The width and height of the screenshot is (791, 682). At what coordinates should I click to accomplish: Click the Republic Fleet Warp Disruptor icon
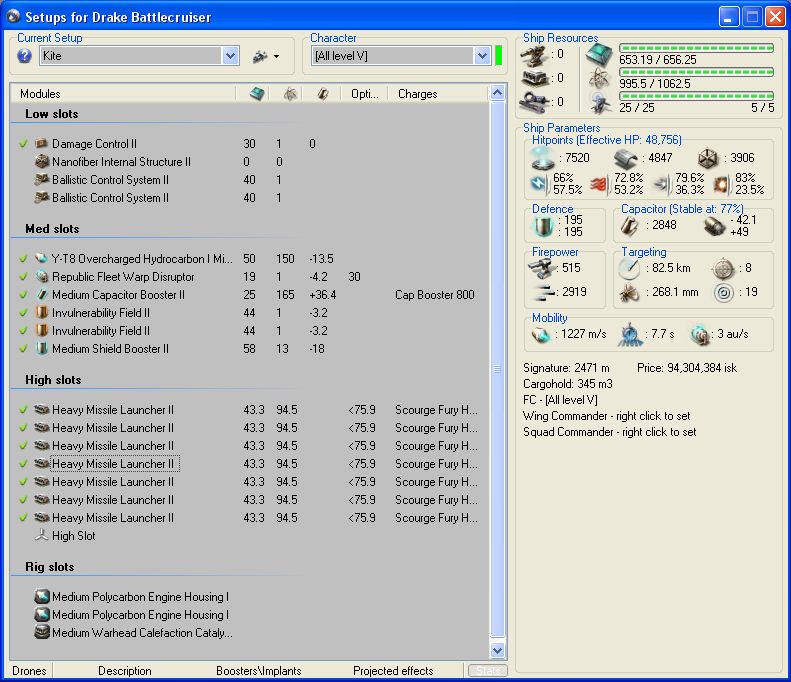(41, 276)
